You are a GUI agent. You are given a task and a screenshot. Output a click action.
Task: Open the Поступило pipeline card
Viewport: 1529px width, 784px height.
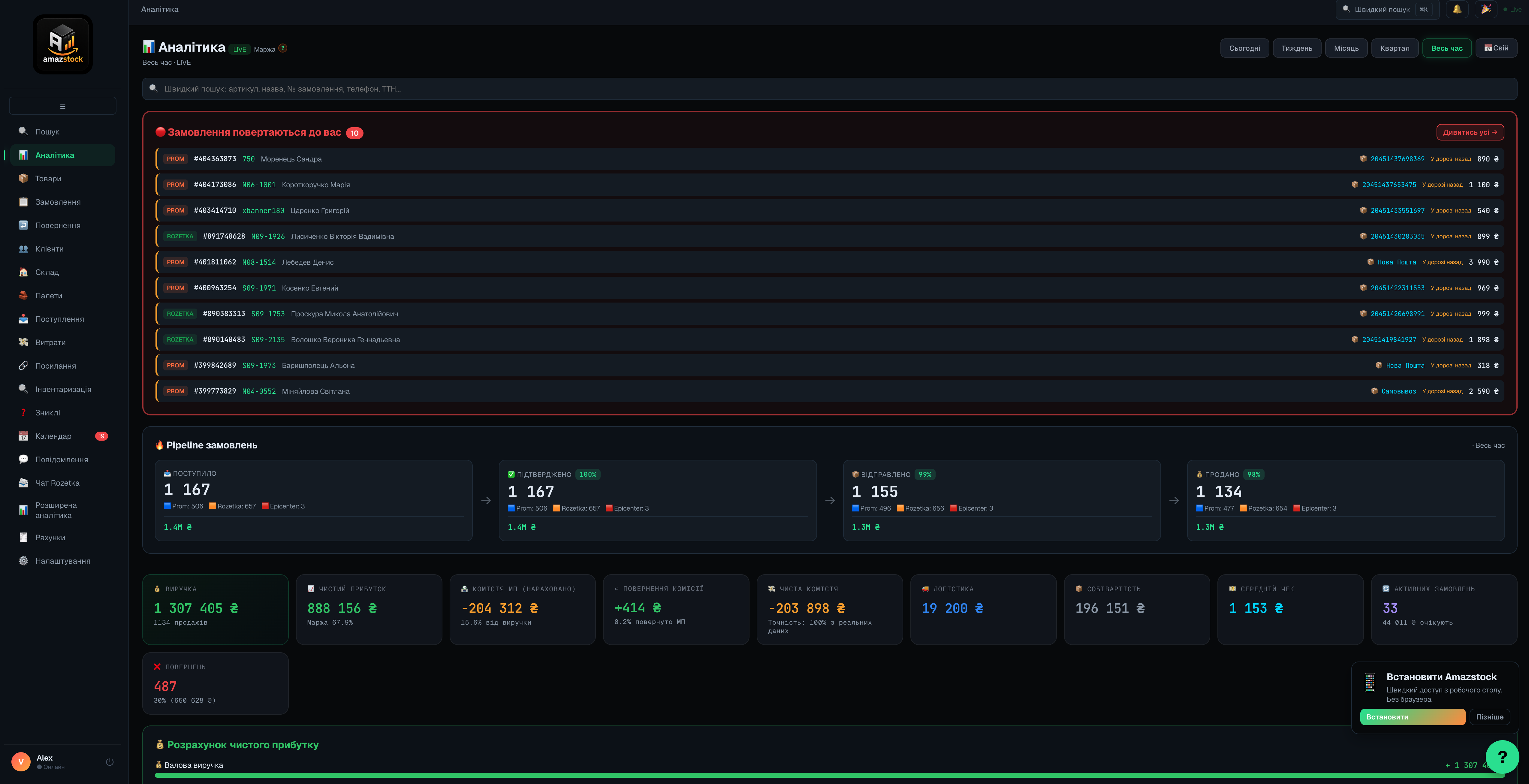point(313,500)
